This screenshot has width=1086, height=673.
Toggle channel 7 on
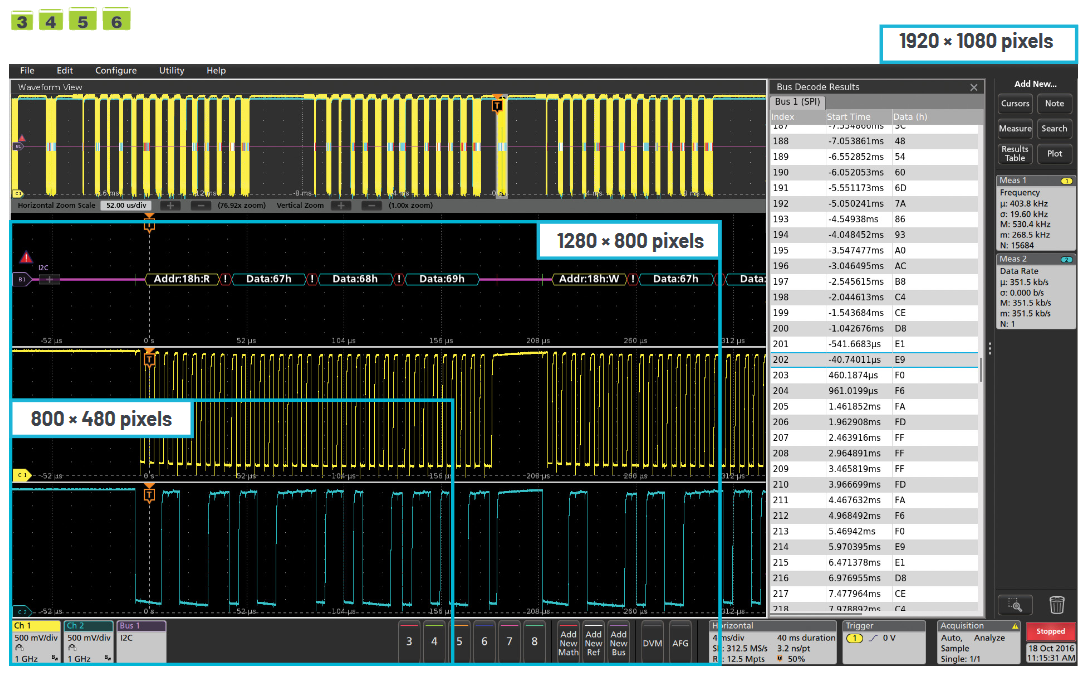tap(508, 643)
